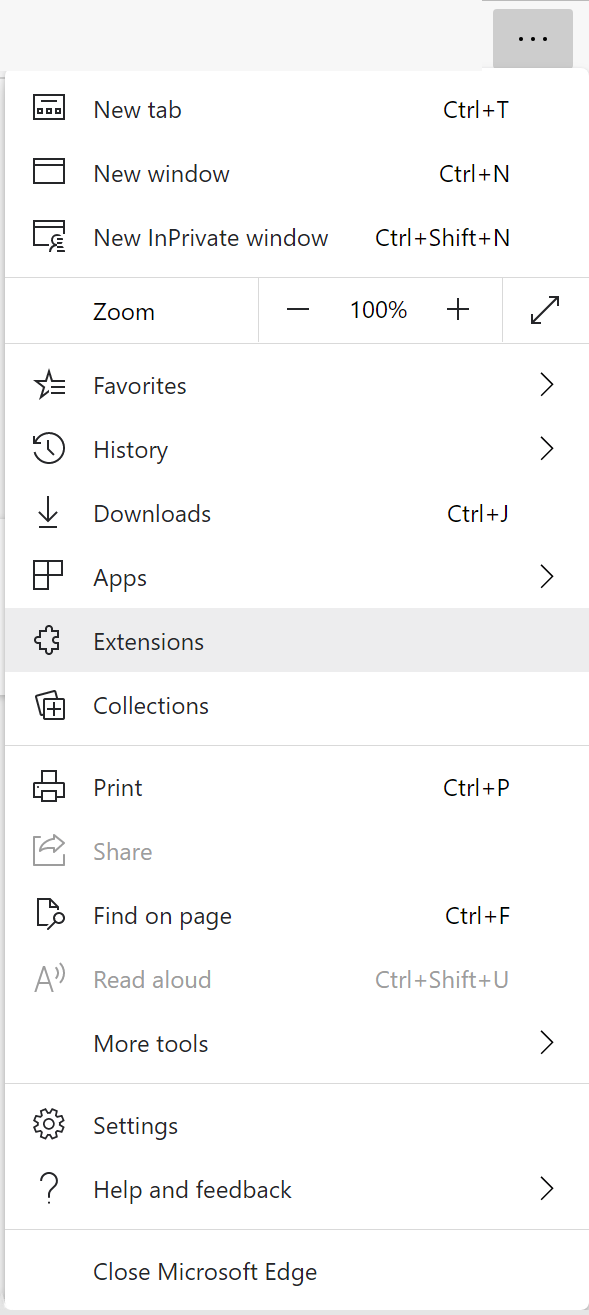This screenshot has width=589, height=1315.
Task: Enter full screen with the diagonal arrow button
Action: click(x=545, y=310)
